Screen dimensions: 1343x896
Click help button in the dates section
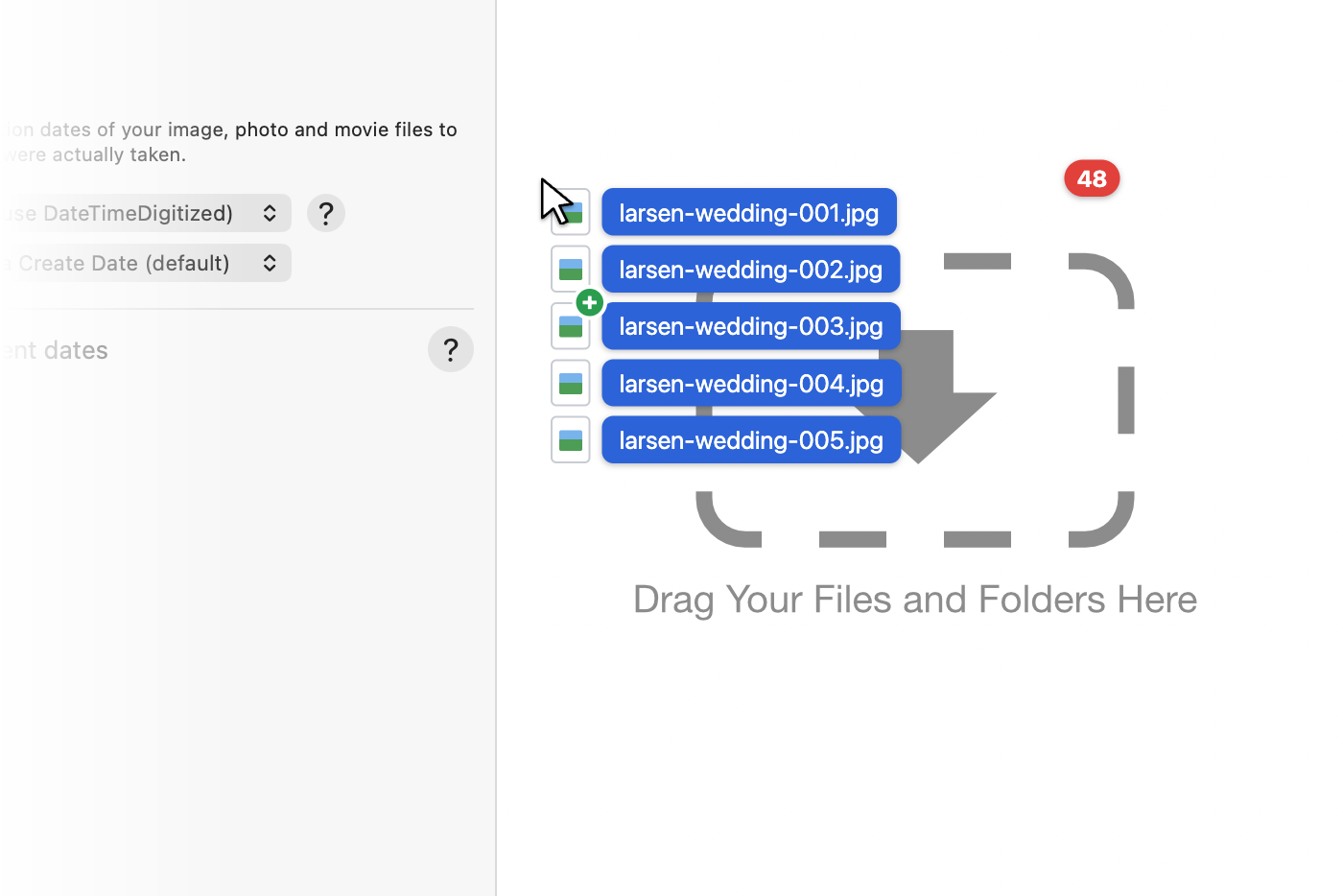point(451,349)
